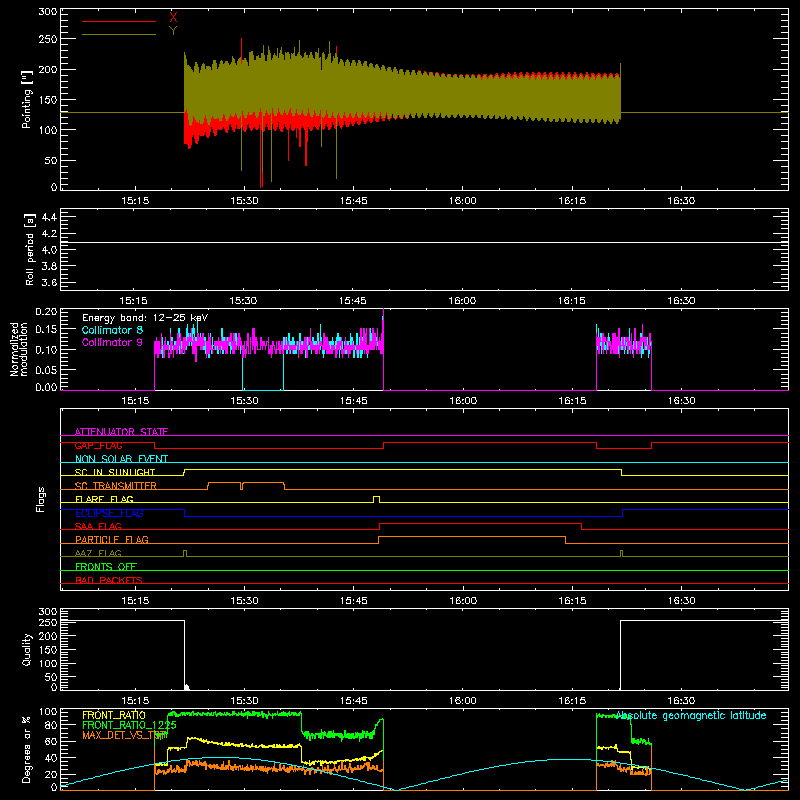The width and height of the screenshot is (800, 800).
Task: Click the raised PARTICLE_FLAG segment
Action: click(x=472, y=537)
